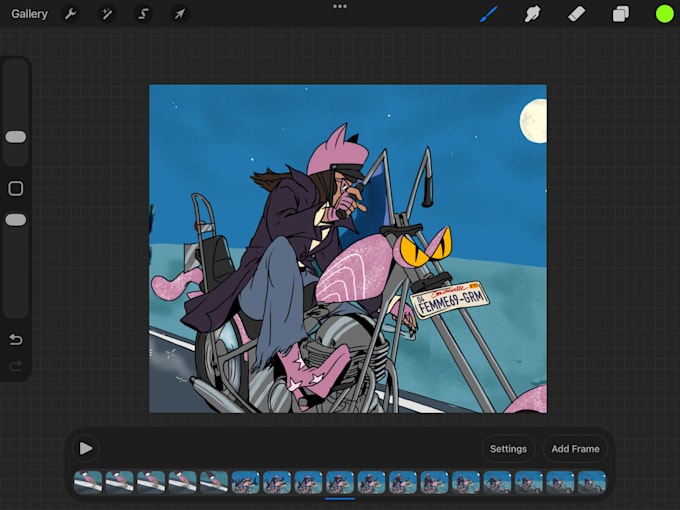Image resolution: width=680 pixels, height=510 pixels.
Task: Activate the Transform arrow tool
Action: pos(180,14)
